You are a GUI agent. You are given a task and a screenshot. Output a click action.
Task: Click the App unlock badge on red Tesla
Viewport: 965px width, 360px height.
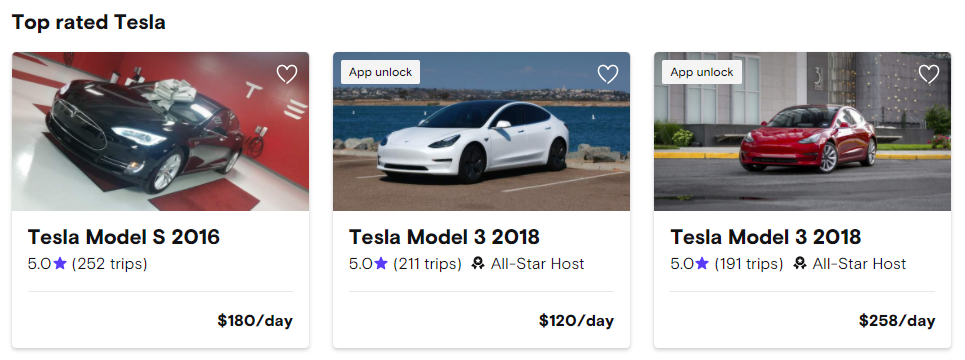(702, 72)
